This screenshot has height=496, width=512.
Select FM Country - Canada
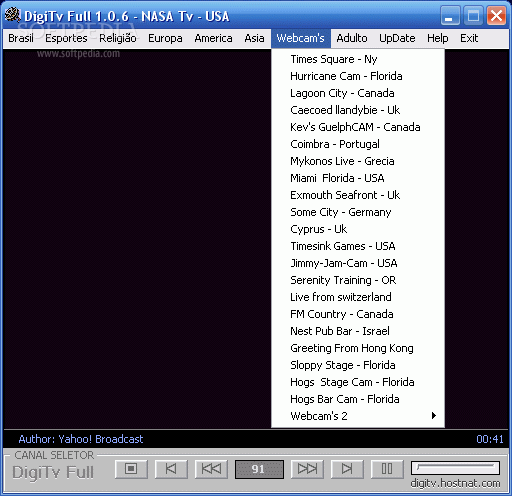tap(358, 314)
